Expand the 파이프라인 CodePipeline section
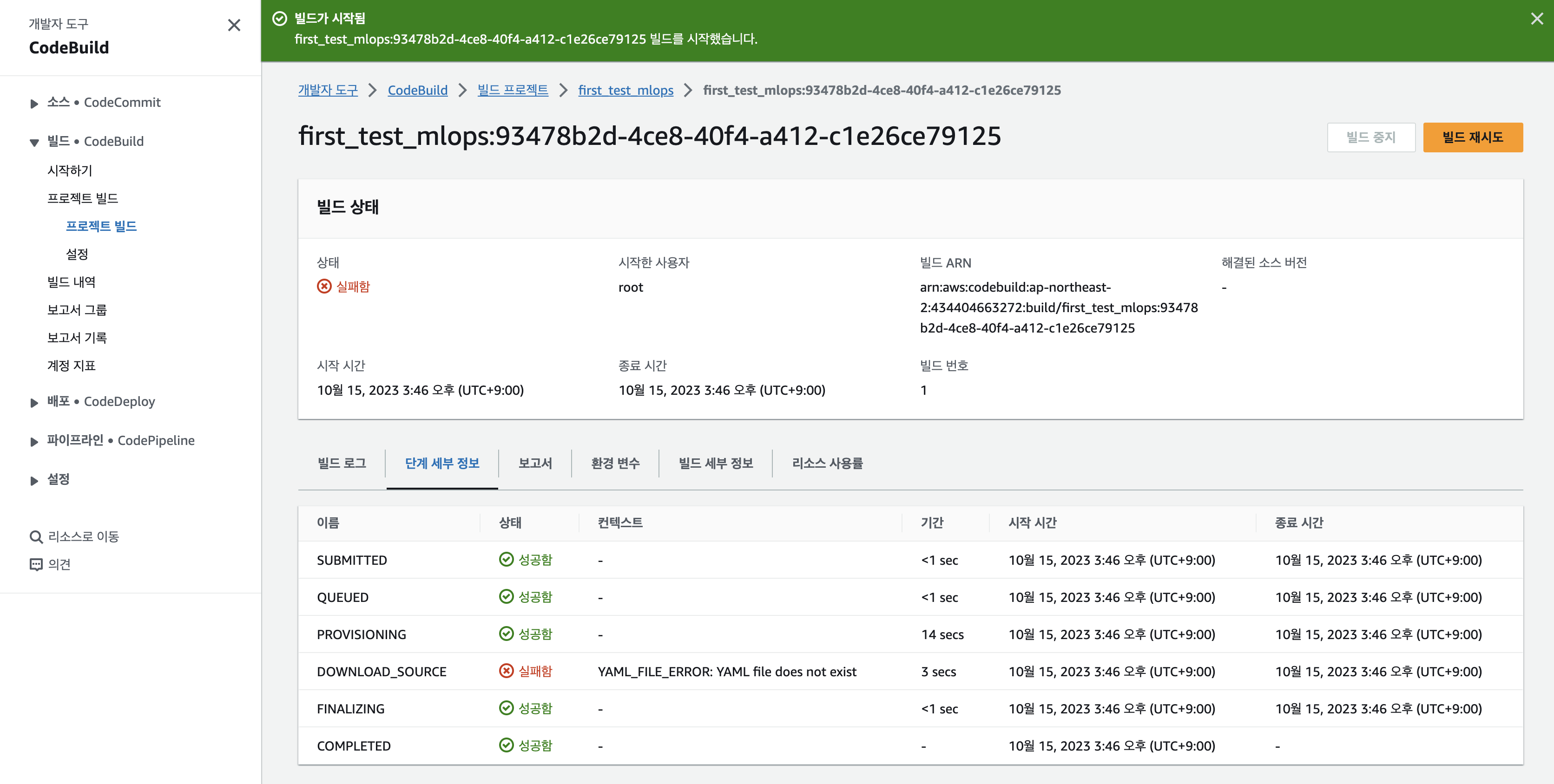Screen dimensions: 1554x784 click(34, 442)
